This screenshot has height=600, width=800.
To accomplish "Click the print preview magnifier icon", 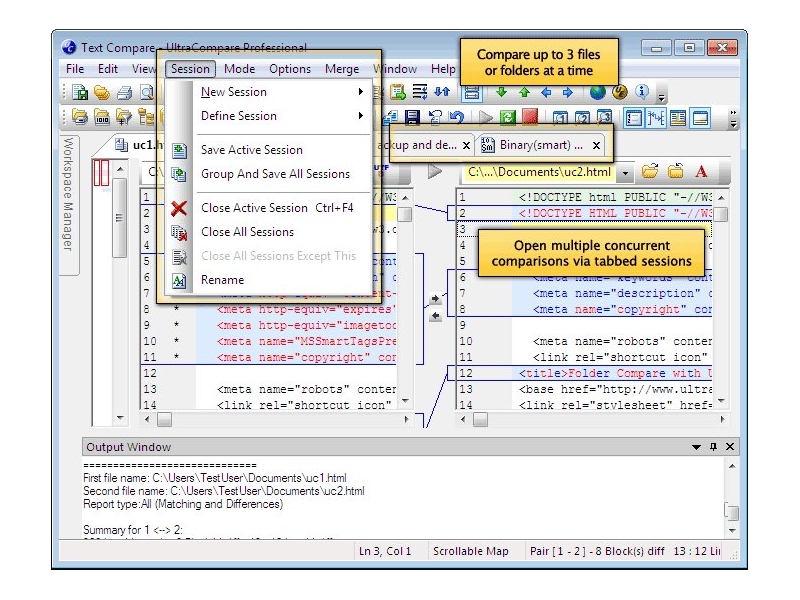I will pos(147,92).
